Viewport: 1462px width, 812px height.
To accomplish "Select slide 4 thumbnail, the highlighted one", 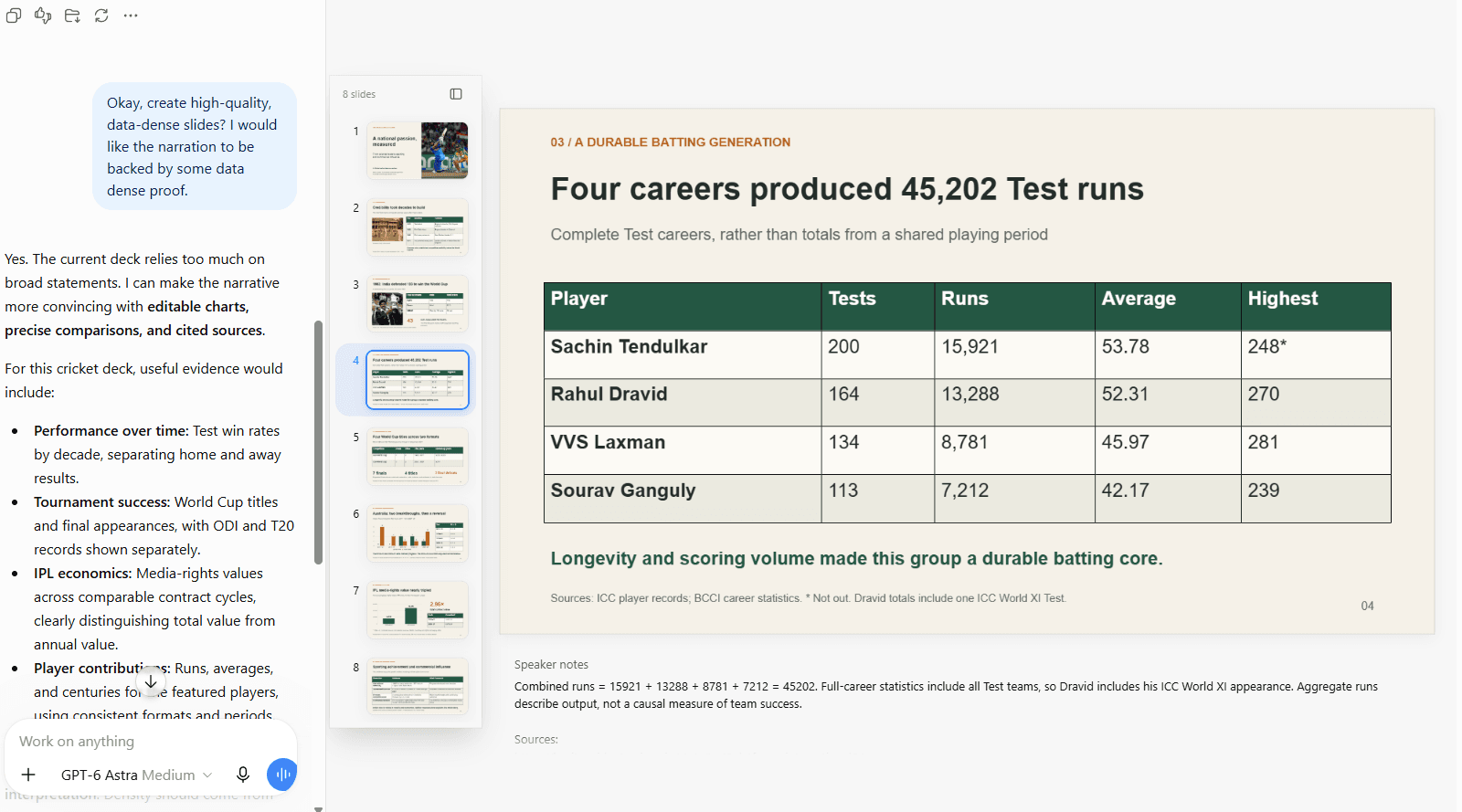I will coord(418,380).
